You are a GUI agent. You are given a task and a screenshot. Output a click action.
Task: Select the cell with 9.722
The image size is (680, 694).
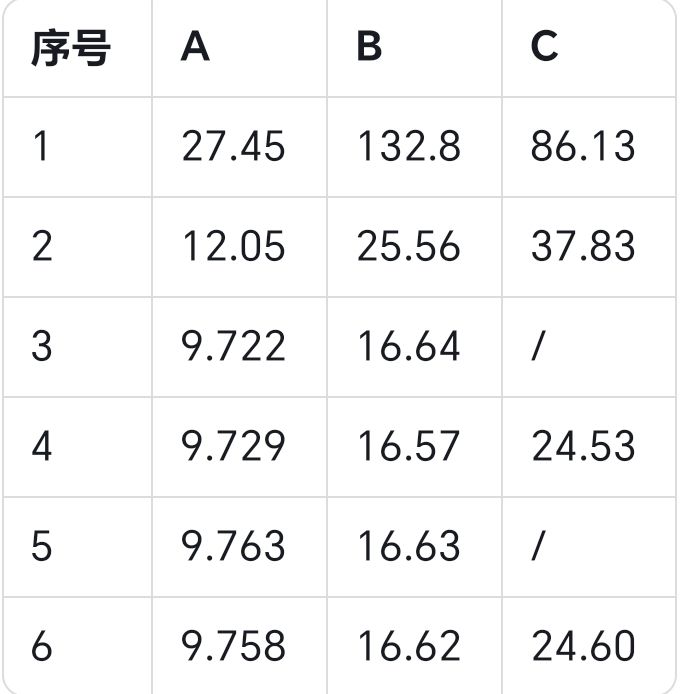click(233, 347)
